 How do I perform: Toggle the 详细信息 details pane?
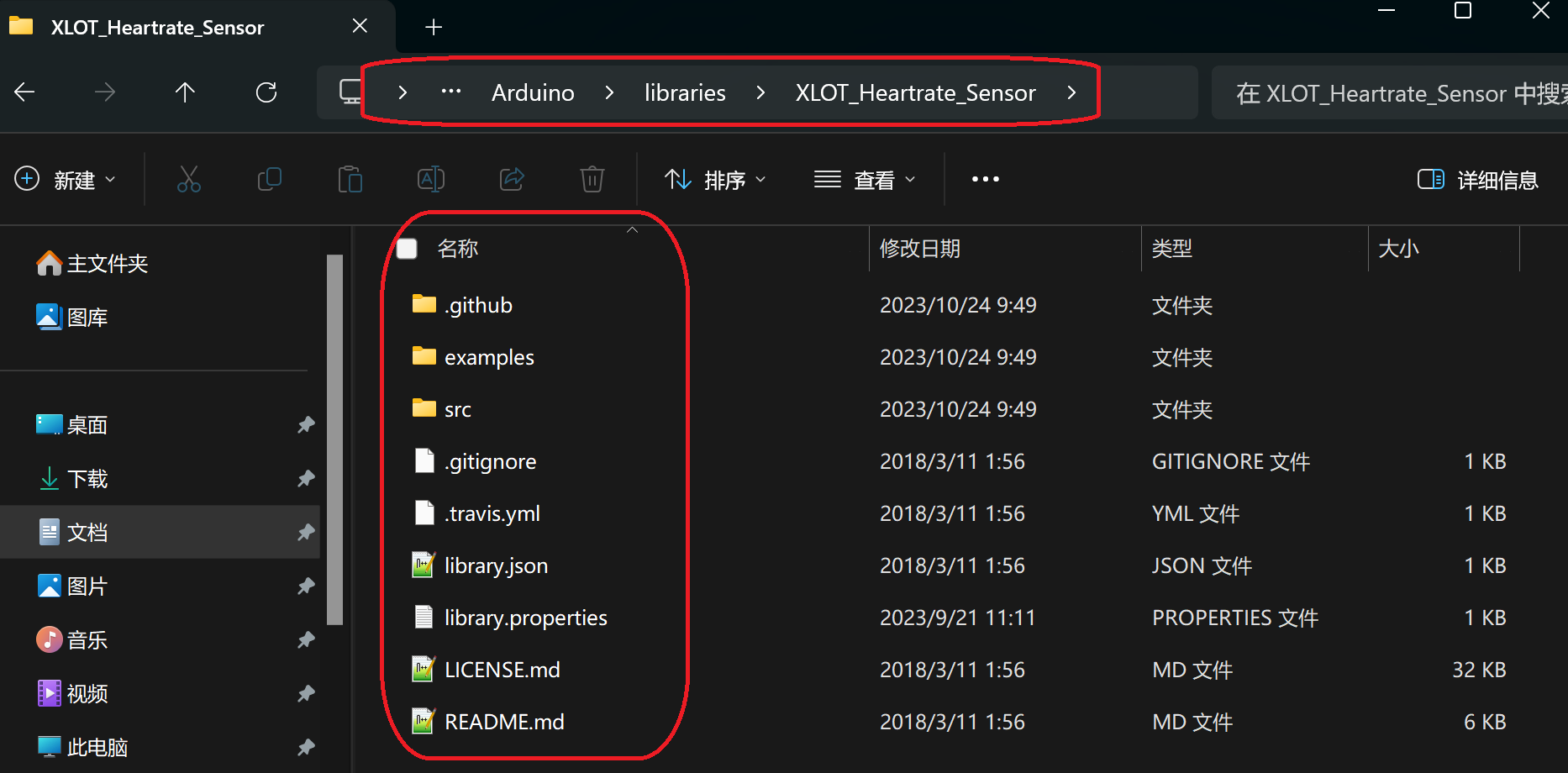click(1478, 180)
